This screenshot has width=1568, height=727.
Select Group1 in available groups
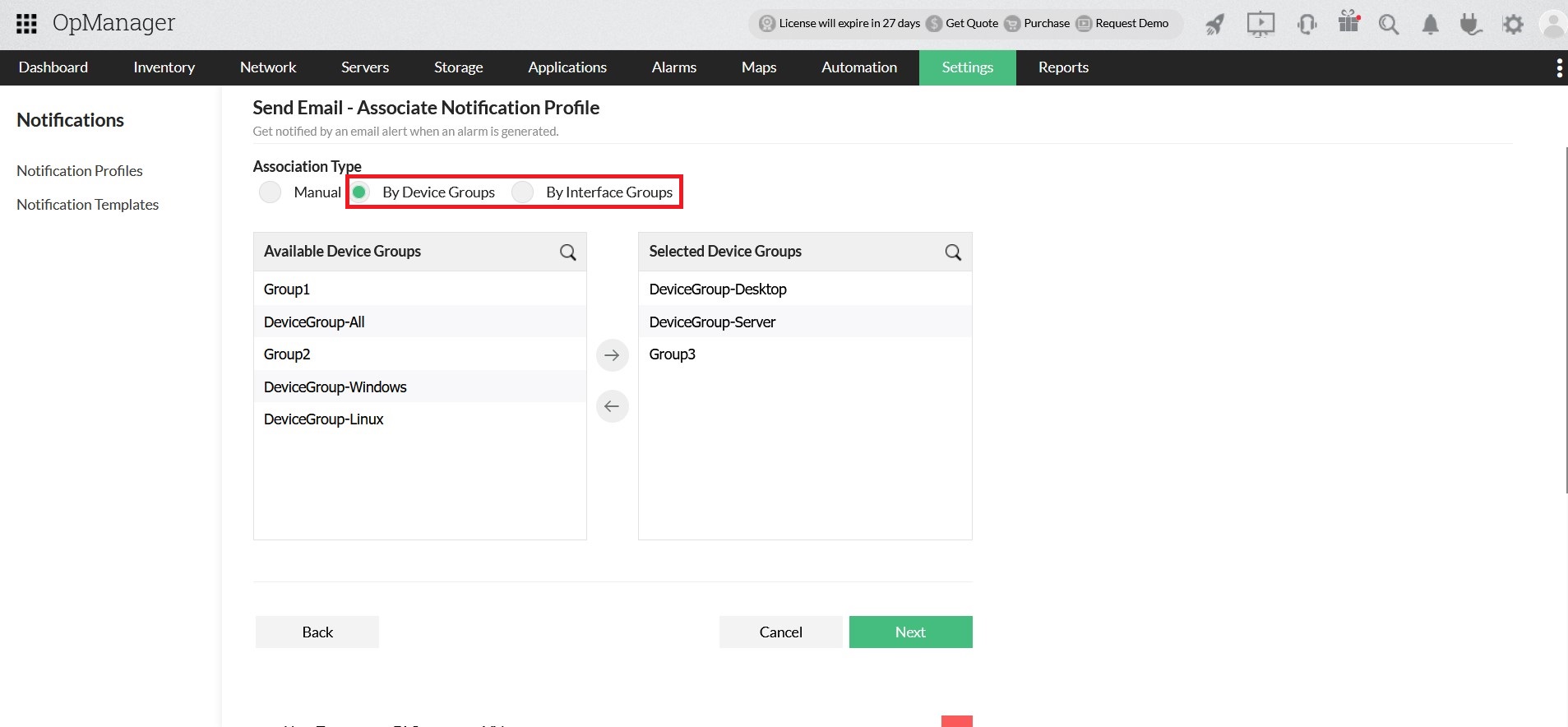420,289
